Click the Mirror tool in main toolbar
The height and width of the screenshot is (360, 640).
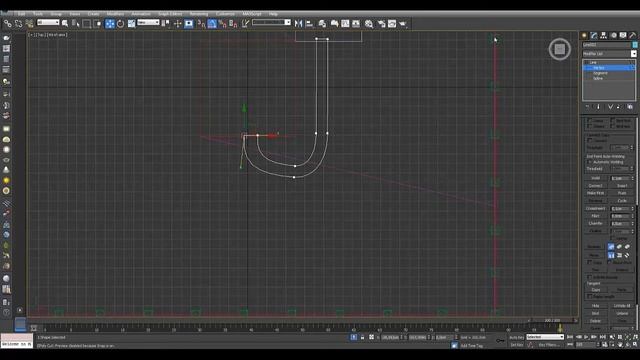click(x=298, y=24)
